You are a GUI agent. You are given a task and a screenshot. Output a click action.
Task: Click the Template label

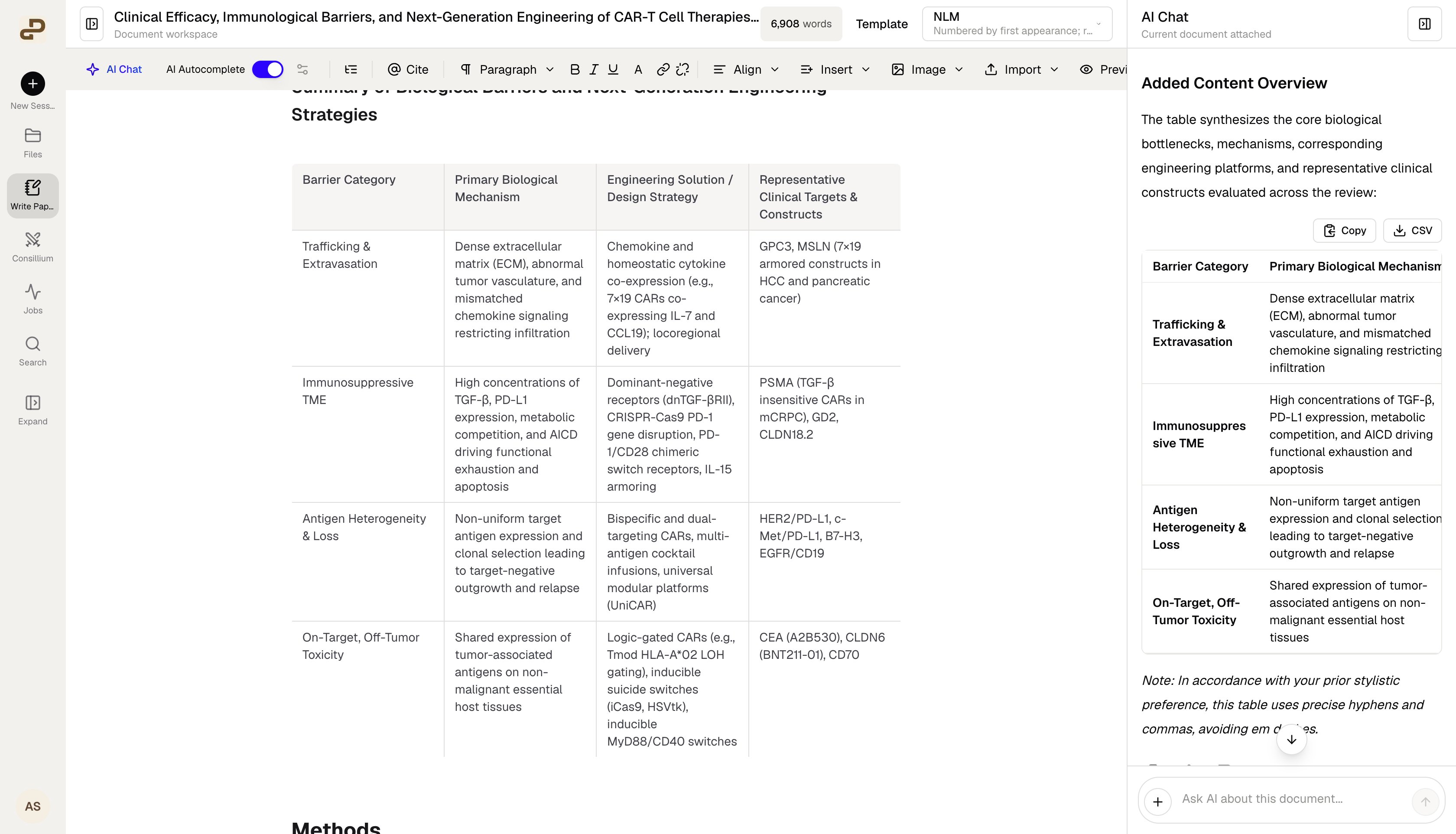click(882, 24)
